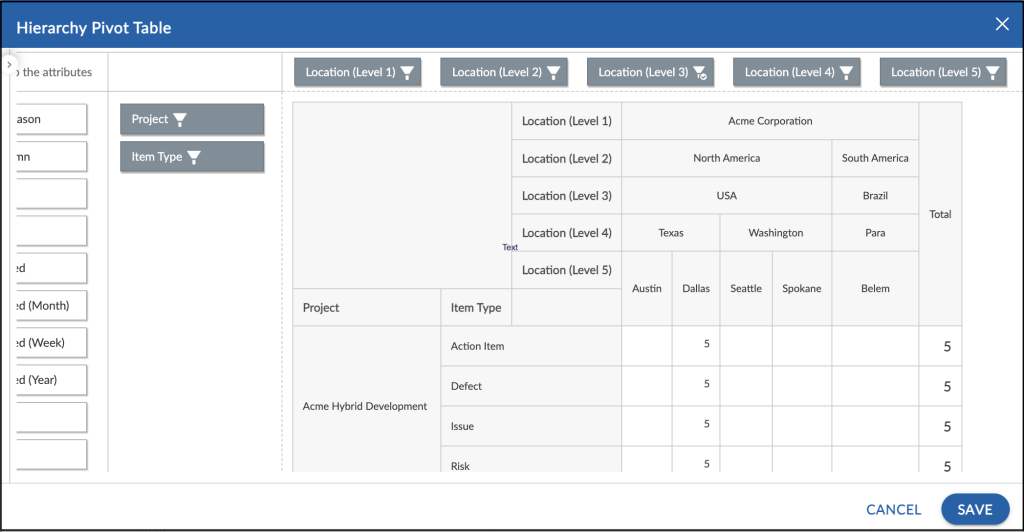Pick the attribute ending in 'ason'
This screenshot has height=532, width=1024.
(x=52, y=119)
